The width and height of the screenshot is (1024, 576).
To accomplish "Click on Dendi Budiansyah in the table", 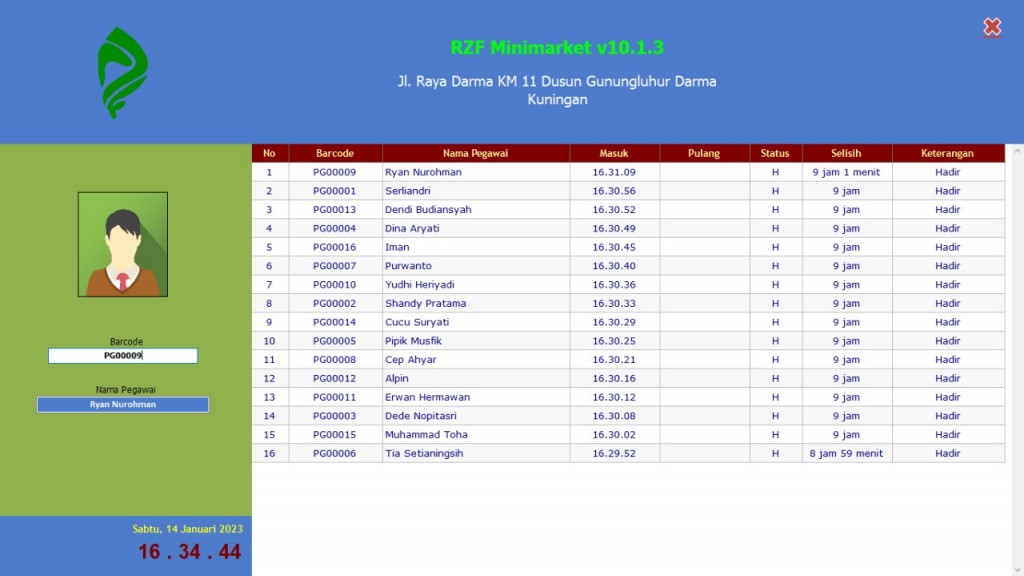I will tap(428, 210).
